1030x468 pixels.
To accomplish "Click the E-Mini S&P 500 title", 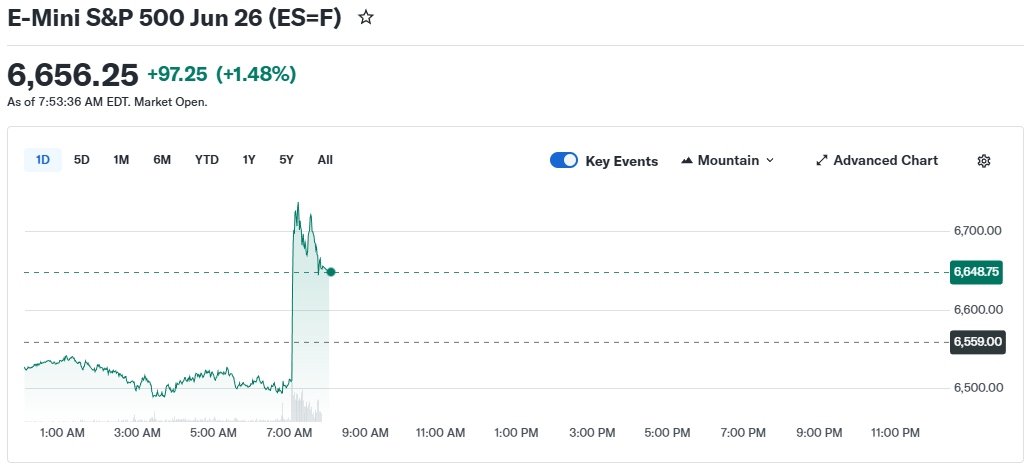I will pyautogui.click(x=174, y=18).
